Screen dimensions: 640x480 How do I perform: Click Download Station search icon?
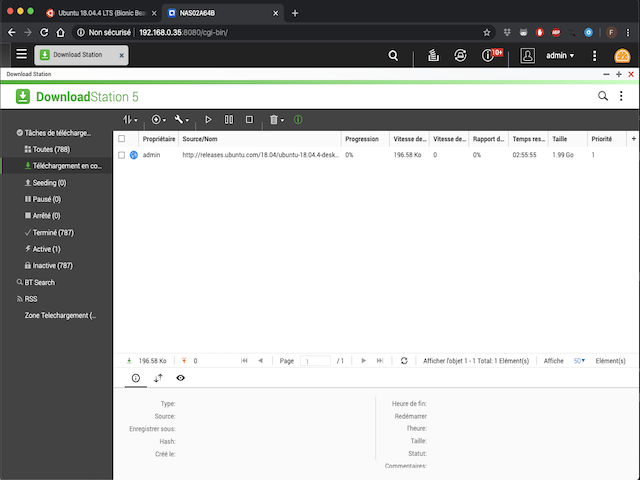(602, 96)
